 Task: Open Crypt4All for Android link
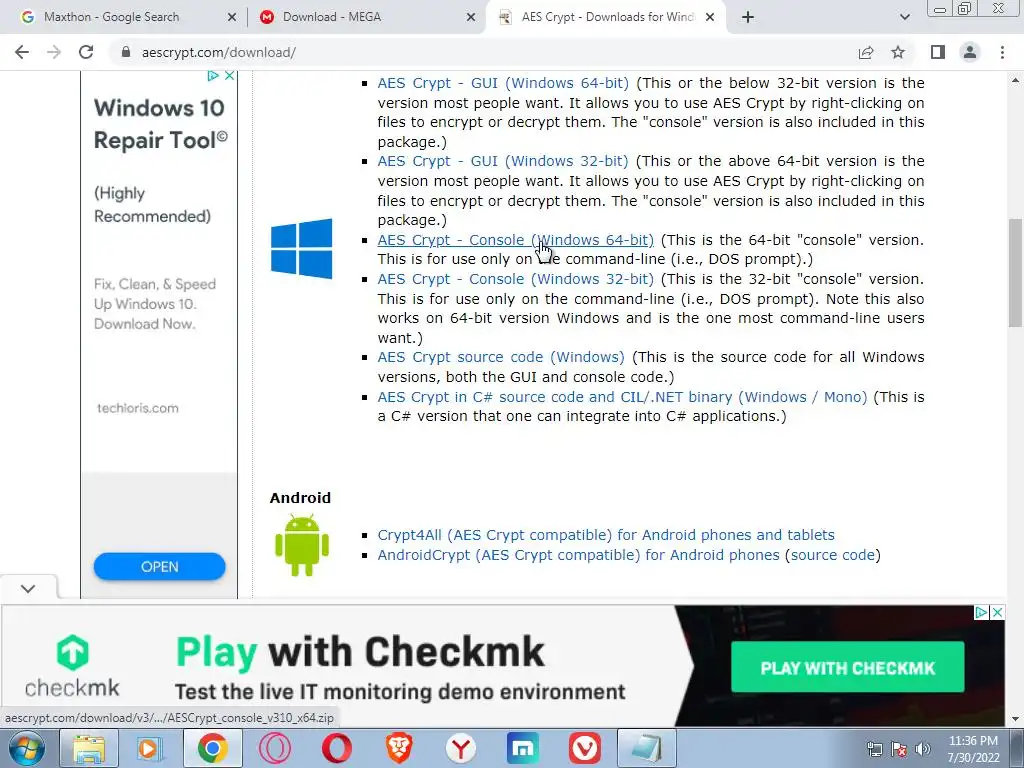[606, 535]
